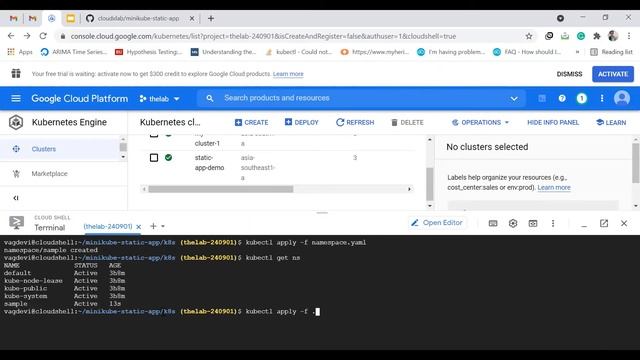Open the Reading list button
The image size is (640, 360).
611,52
